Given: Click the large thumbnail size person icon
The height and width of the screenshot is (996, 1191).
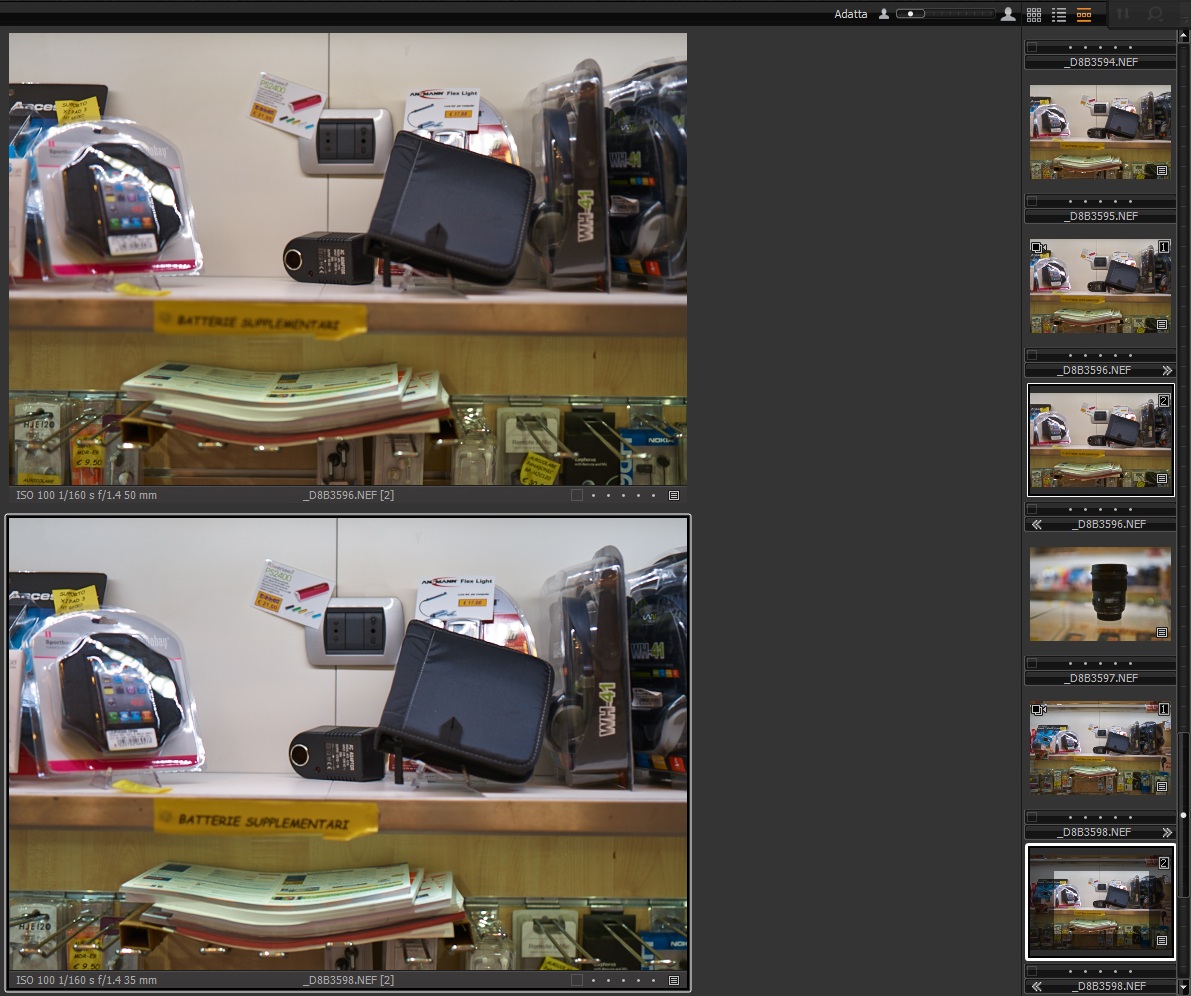Looking at the screenshot, I should (1008, 14).
